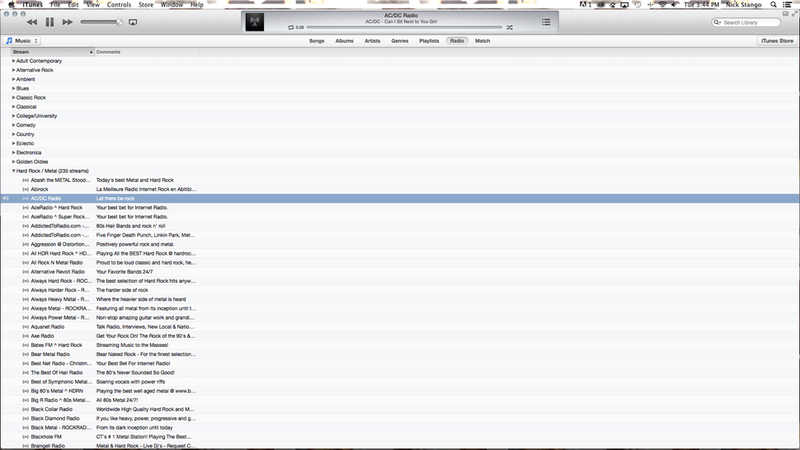
Task: Open the Help menu
Action: coord(197,5)
